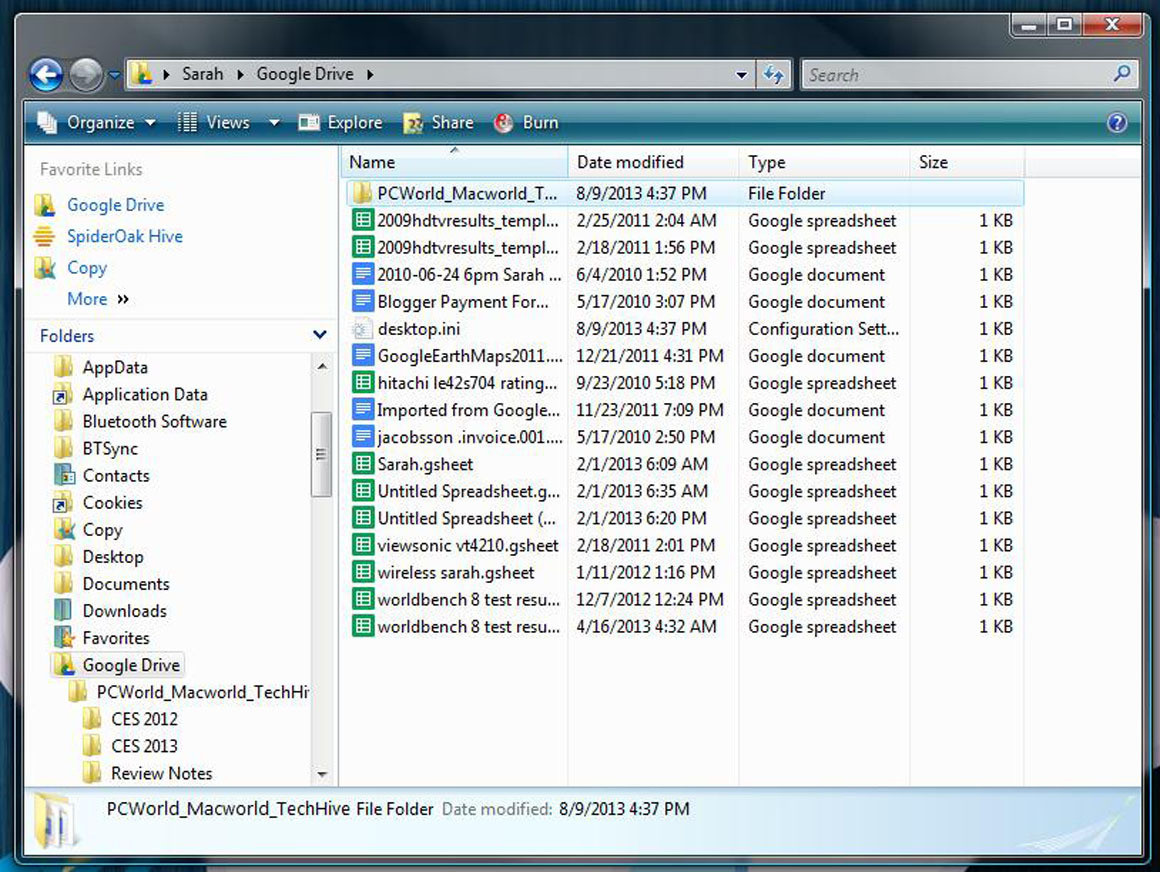Select the CES 2013 folder in tree

[x=144, y=746]
